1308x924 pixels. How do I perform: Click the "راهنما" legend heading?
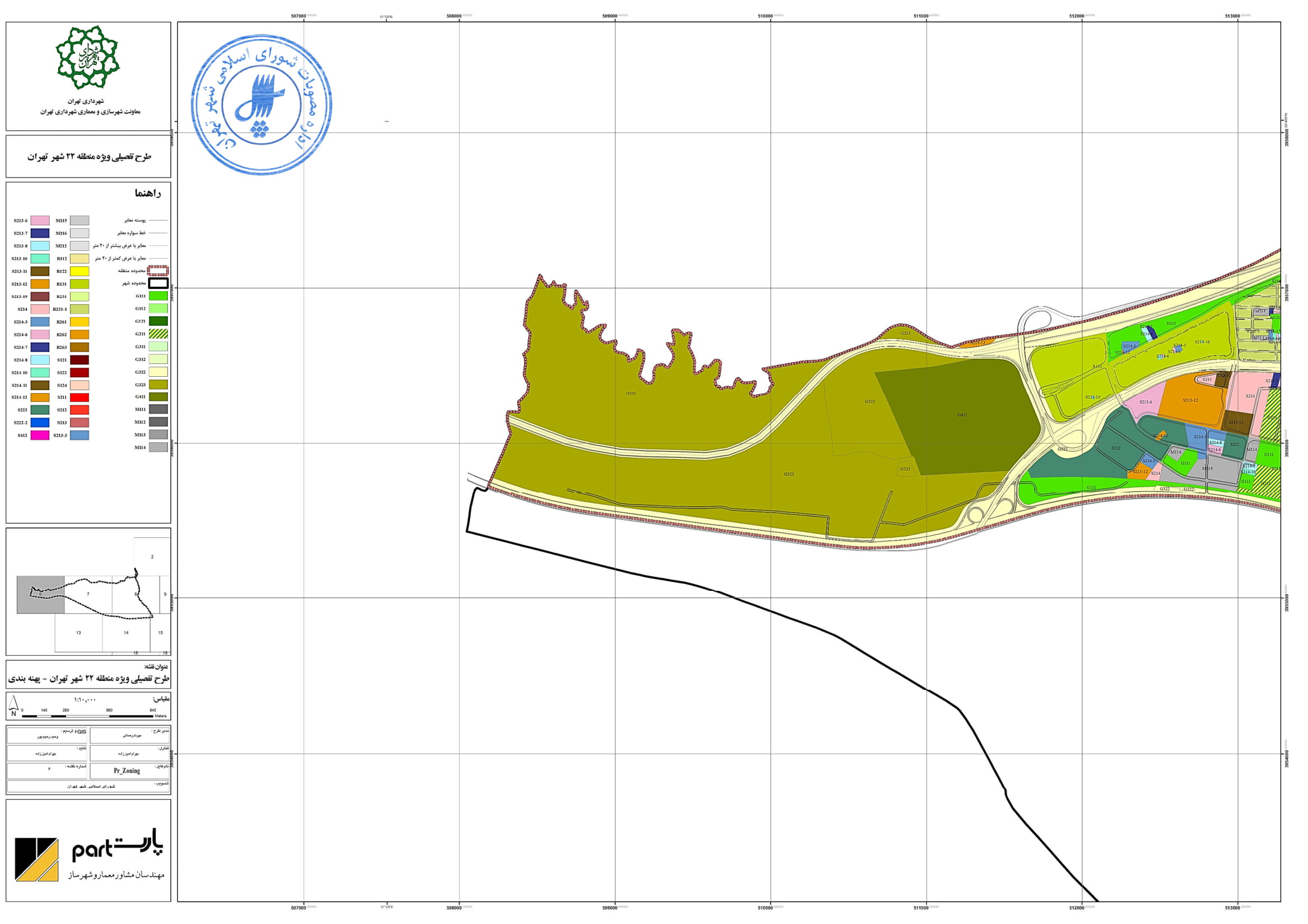pos(148,193)
